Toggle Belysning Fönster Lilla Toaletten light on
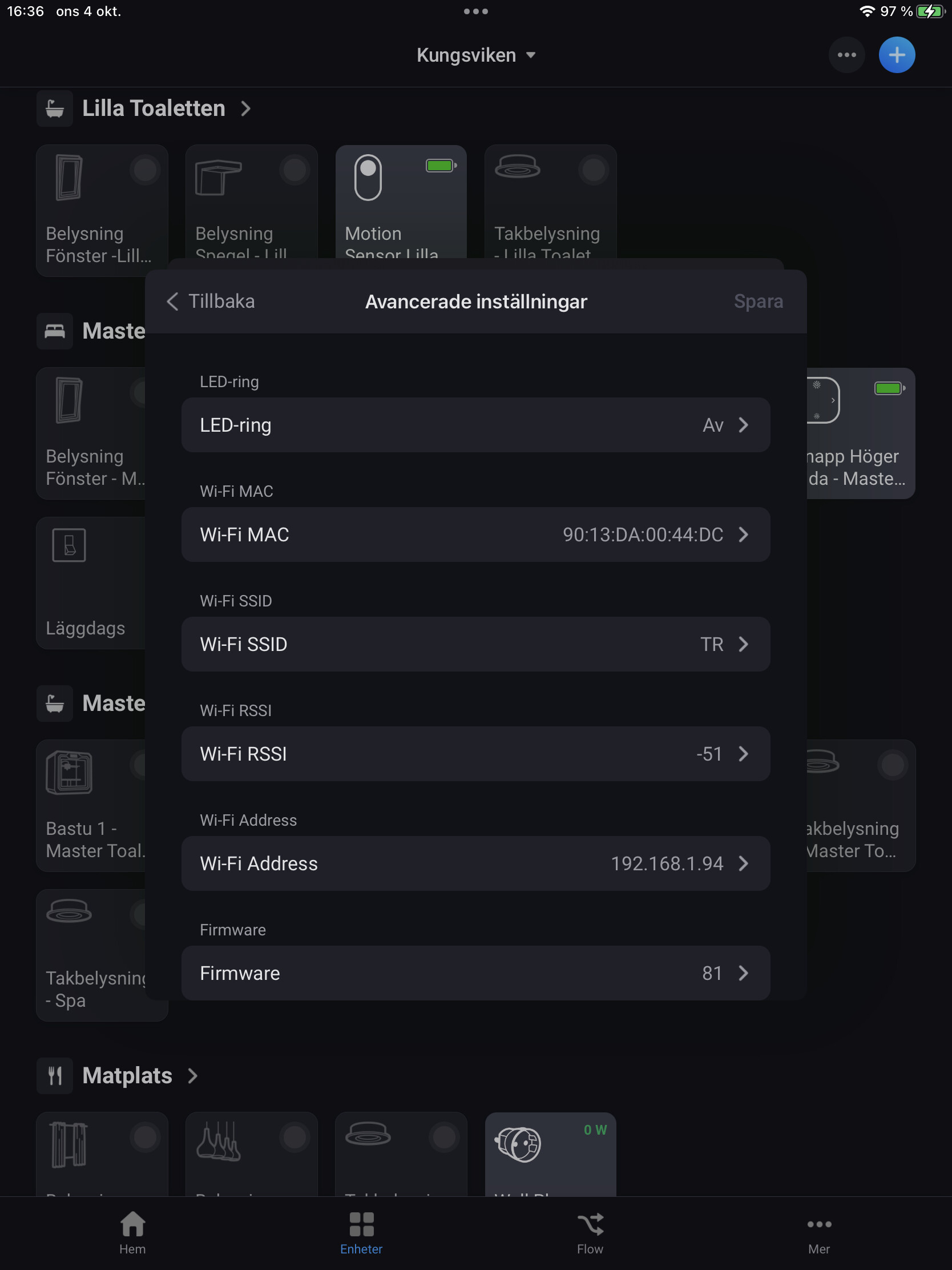Screen dimensions: 952x1270 [145, 170]
